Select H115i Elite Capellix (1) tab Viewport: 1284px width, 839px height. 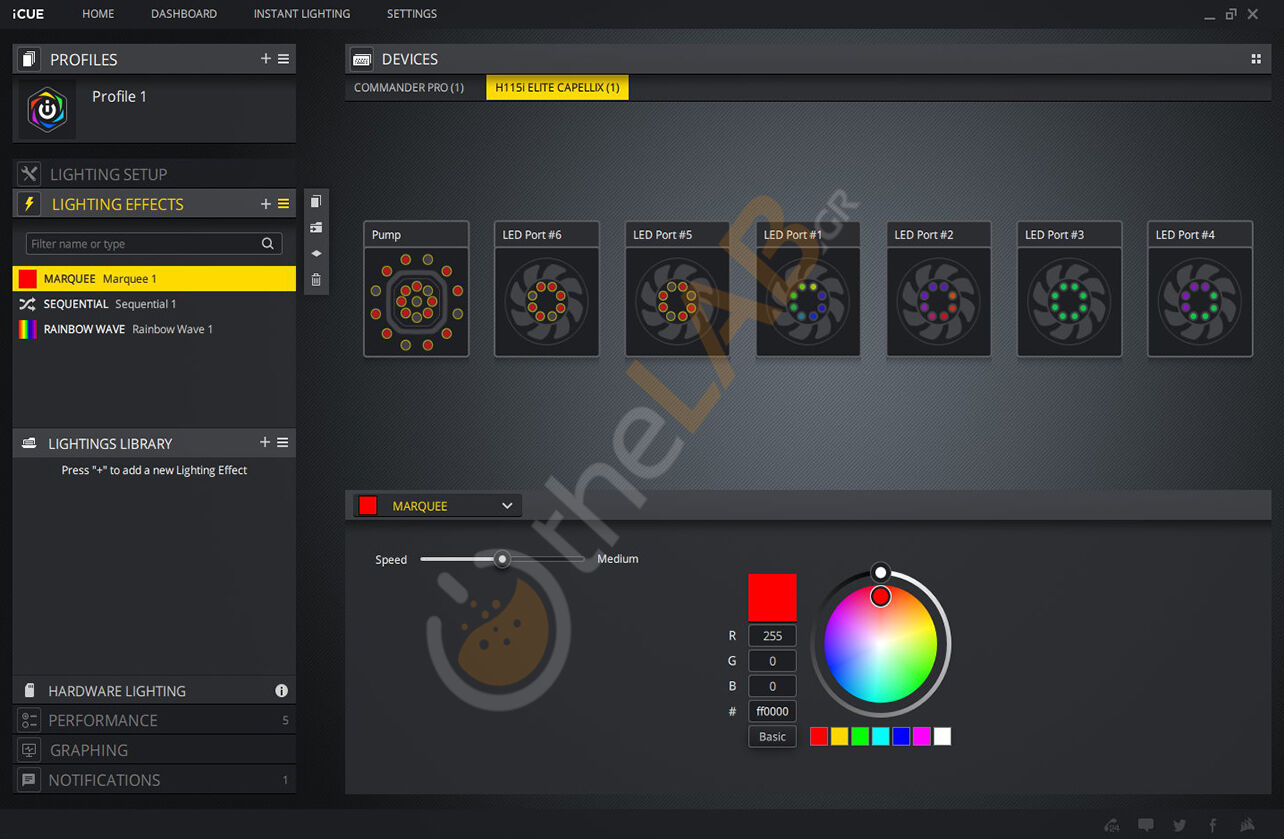coord(557,88)
